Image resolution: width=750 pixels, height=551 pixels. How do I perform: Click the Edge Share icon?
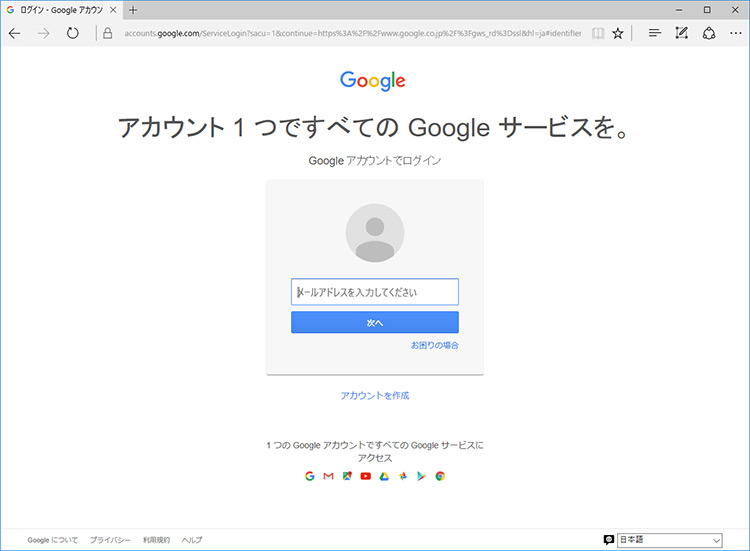click(x=709, y=33)
